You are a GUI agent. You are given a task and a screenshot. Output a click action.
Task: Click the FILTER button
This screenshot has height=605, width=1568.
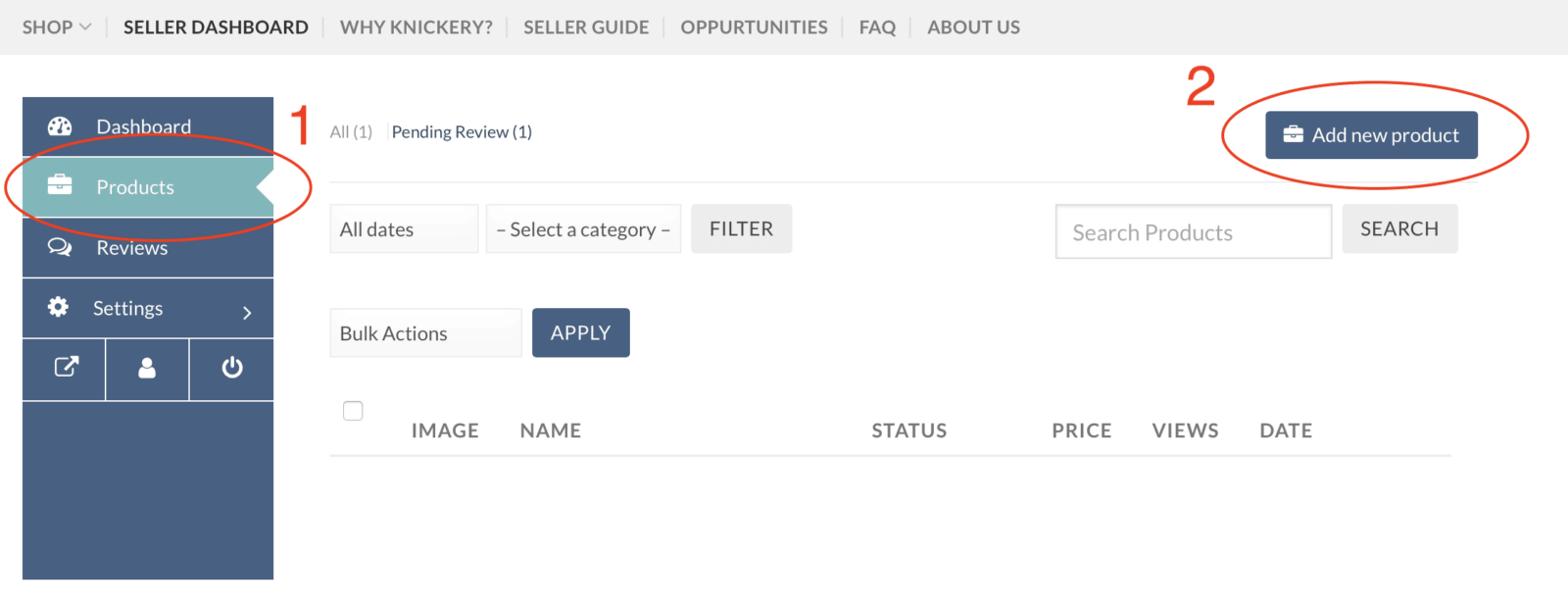tap(742, 228)
